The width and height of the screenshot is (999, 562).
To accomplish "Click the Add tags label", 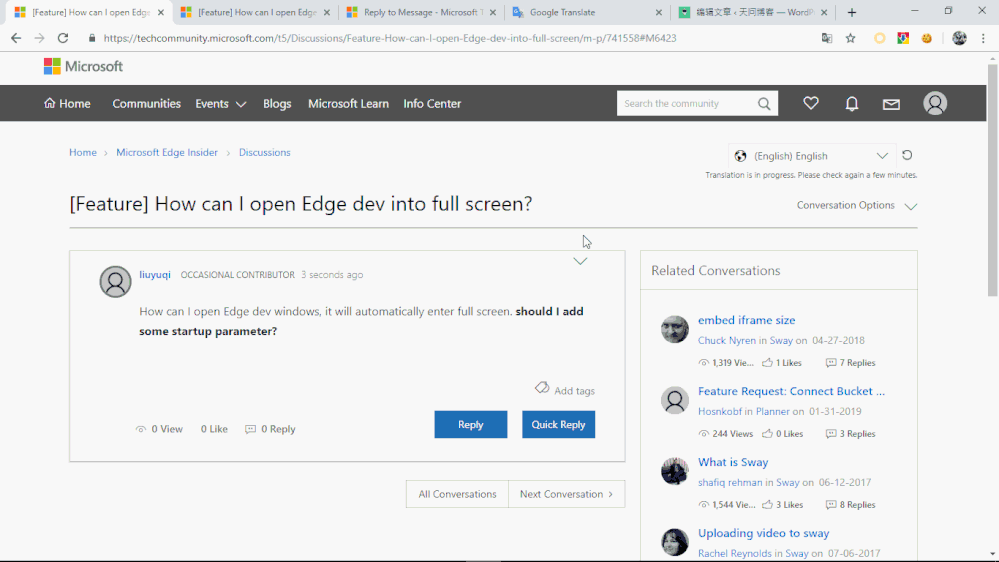I will click(574, 391).
